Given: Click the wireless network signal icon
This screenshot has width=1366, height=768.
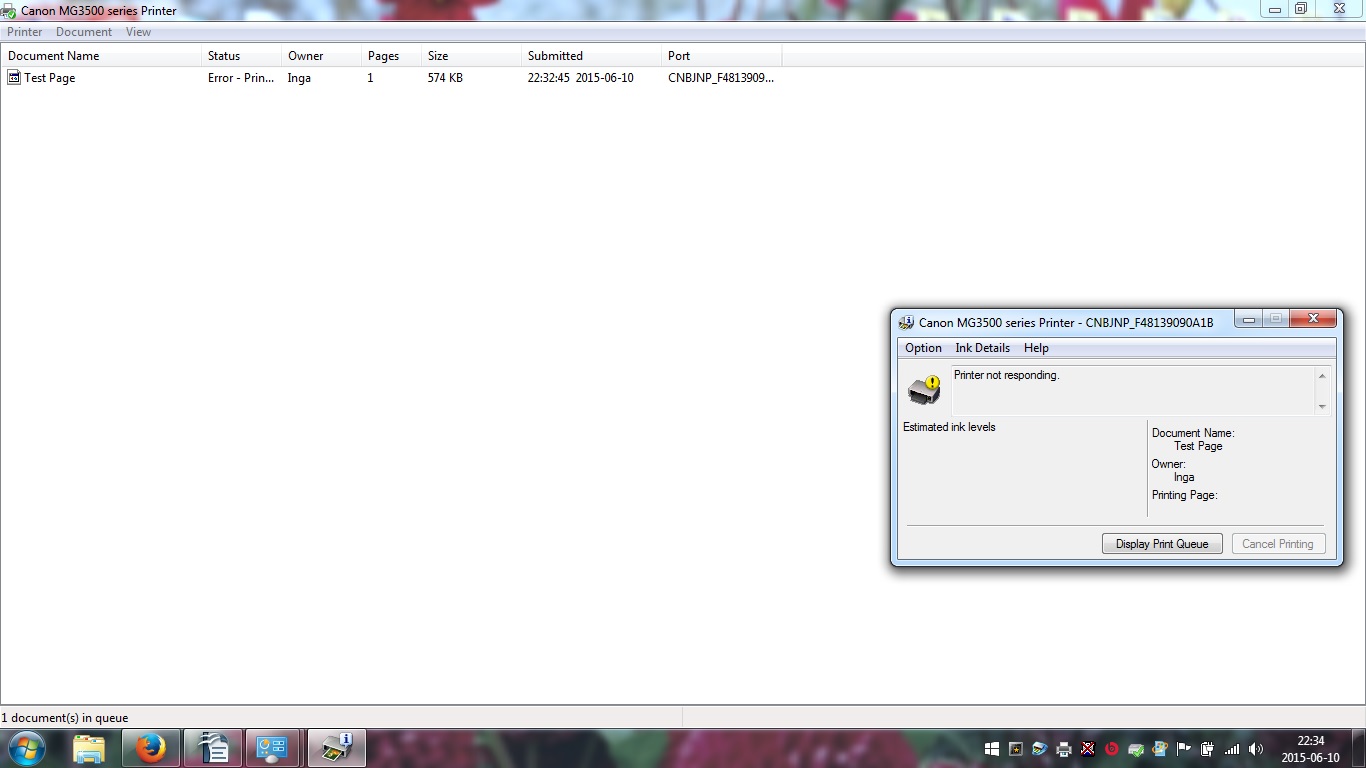Looking at the screenshot, I should pos(1232,749).
